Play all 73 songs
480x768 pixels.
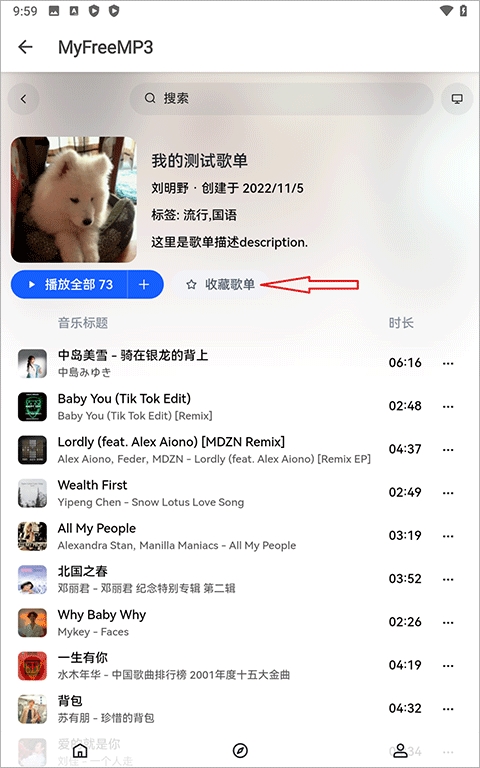click(70, 285)
